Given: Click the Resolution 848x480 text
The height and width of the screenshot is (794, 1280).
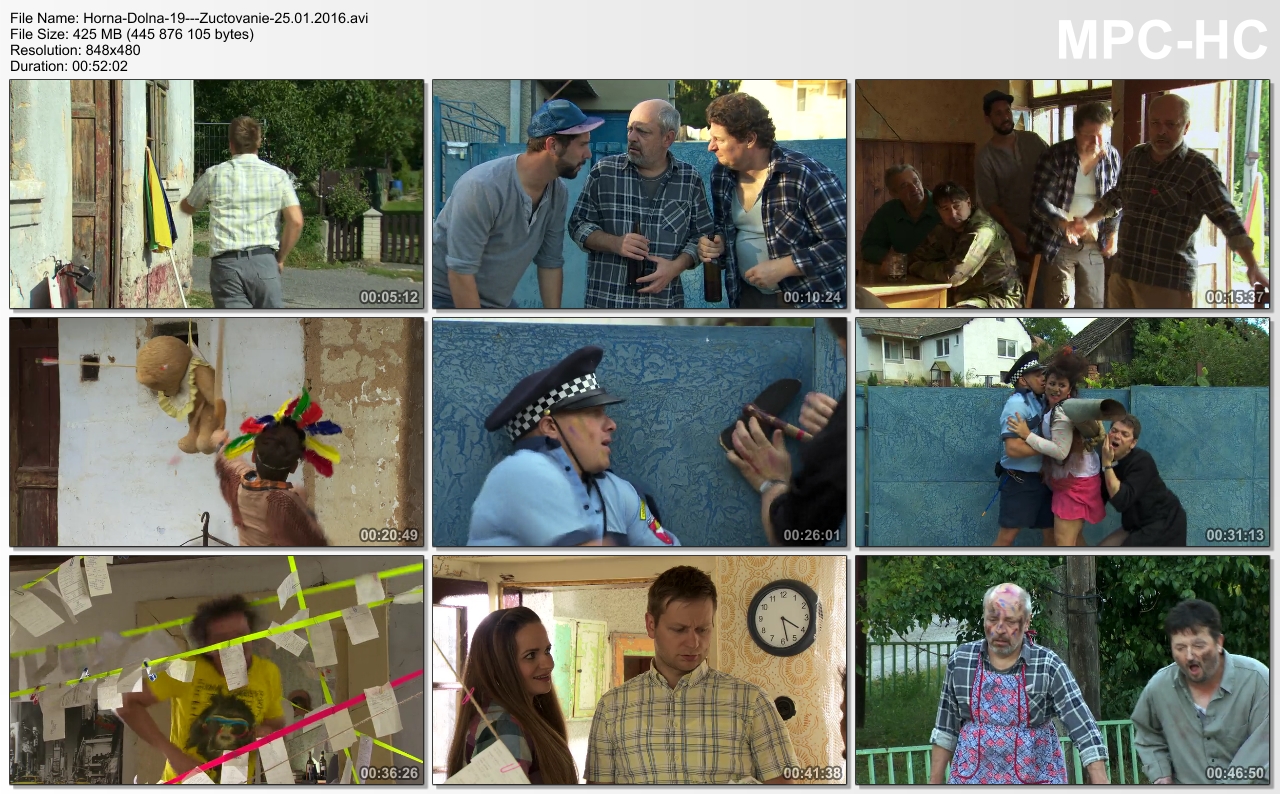Looking at the screenshot, I should [75, 50].
